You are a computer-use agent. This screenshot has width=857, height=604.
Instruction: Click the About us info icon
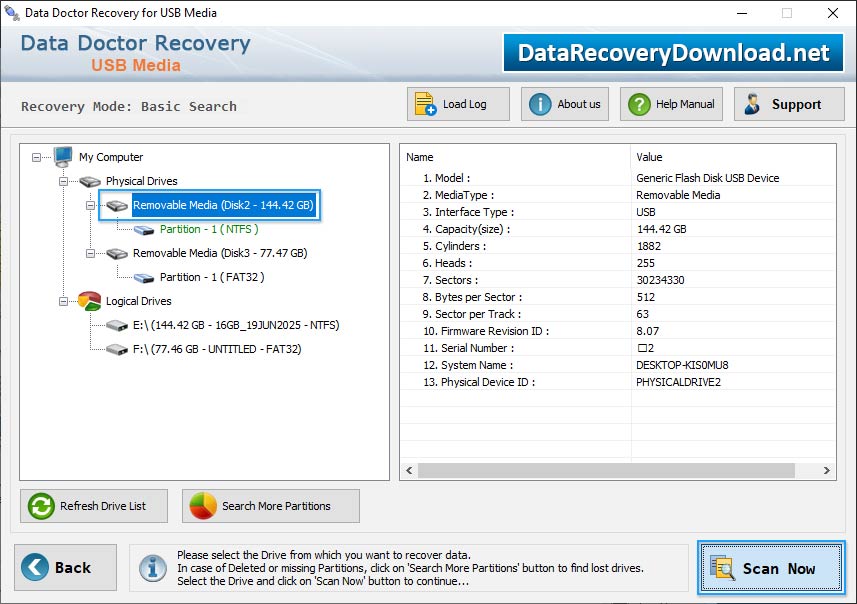click(x=540, y=104)
